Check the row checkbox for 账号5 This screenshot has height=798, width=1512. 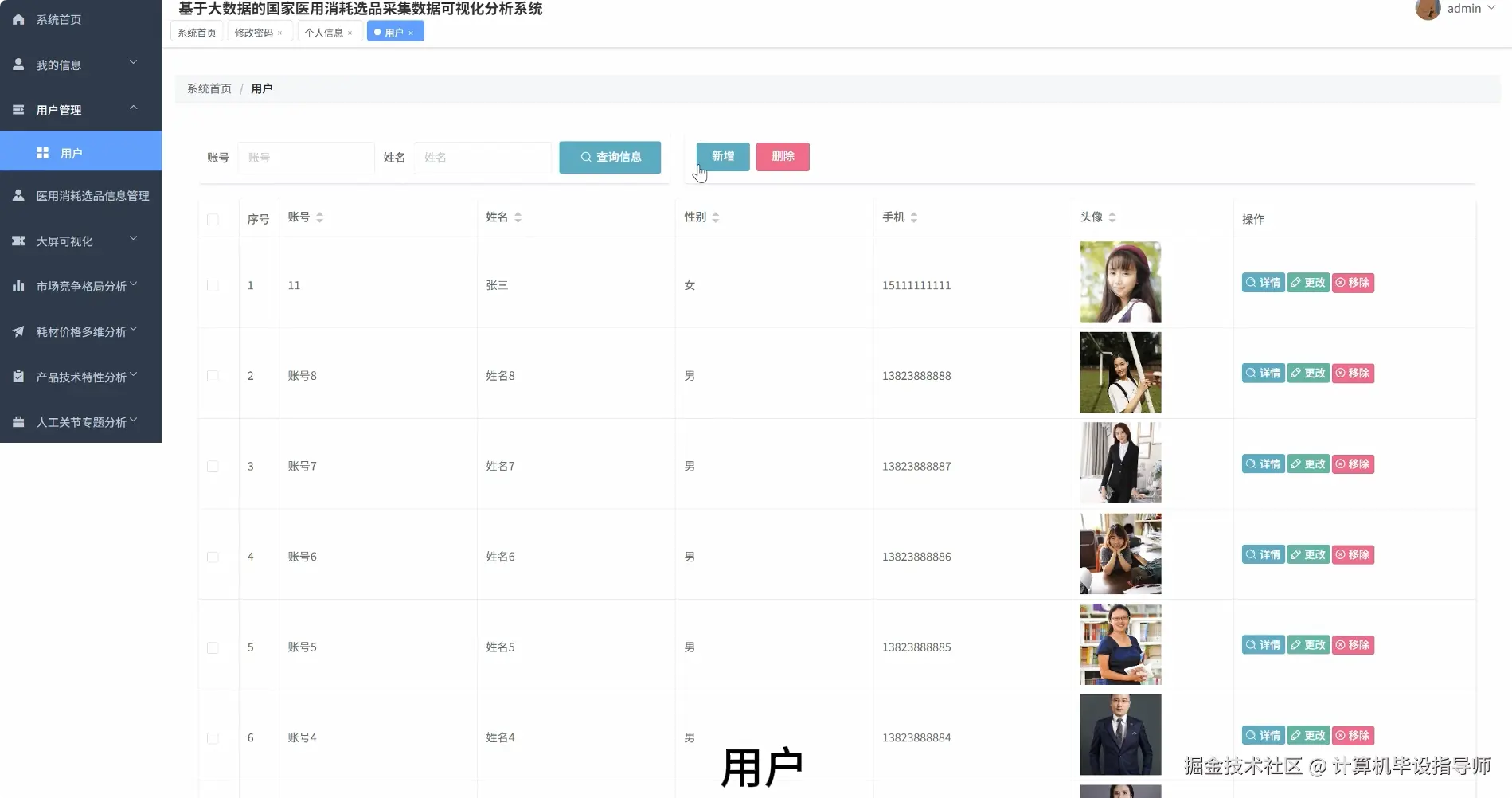point(213,647)
